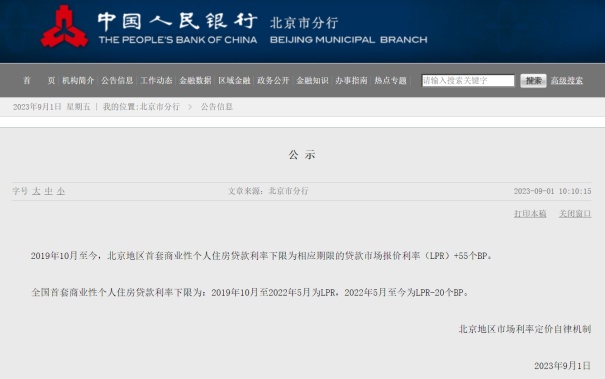Open the 高级搜索 advanced search link
The width and height of the screenshot is (605, 379).
coord(567,81)
